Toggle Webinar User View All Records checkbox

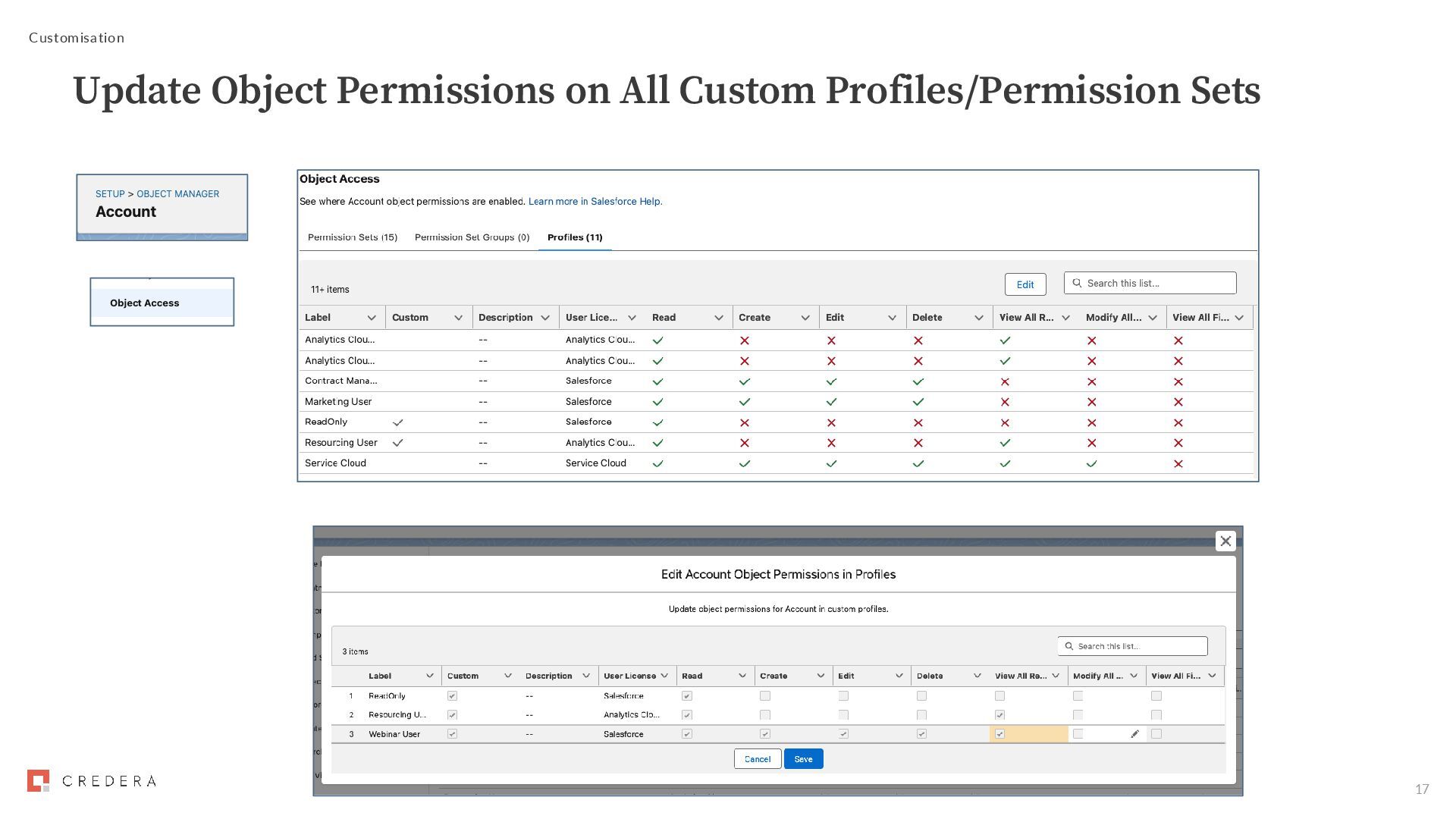(999, 734)
